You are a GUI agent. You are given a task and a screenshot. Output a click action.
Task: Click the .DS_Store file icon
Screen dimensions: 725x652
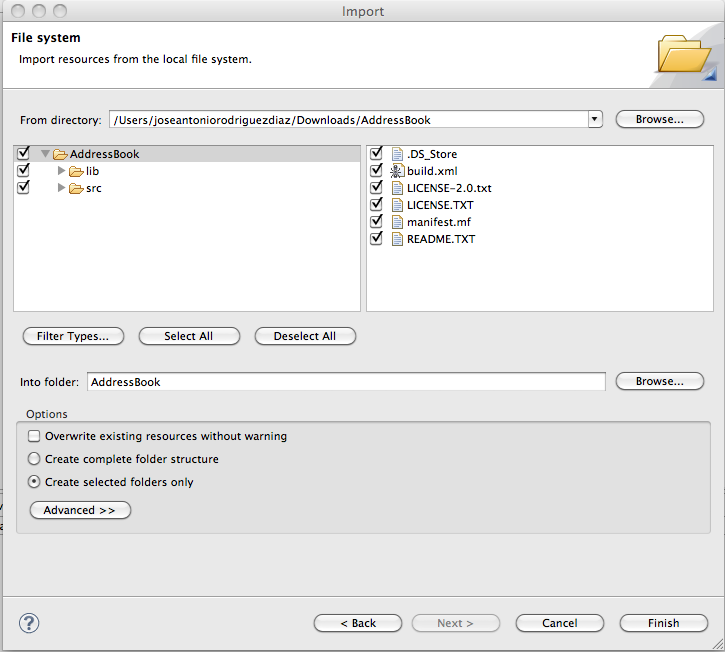[397, 154]
